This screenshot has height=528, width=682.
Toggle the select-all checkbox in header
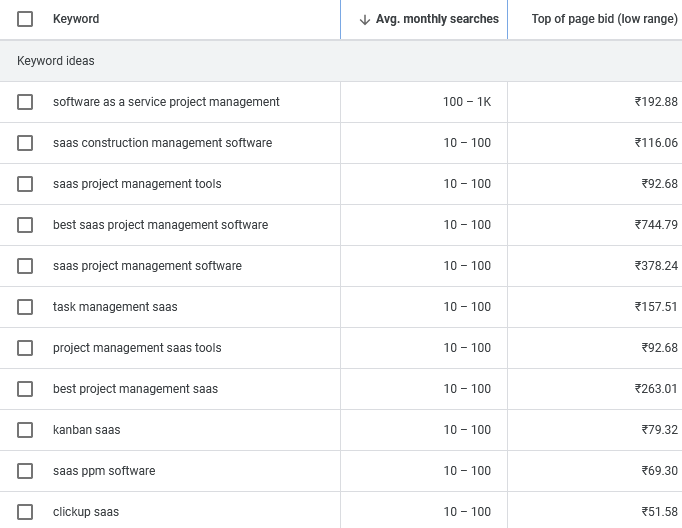point(25,19)
